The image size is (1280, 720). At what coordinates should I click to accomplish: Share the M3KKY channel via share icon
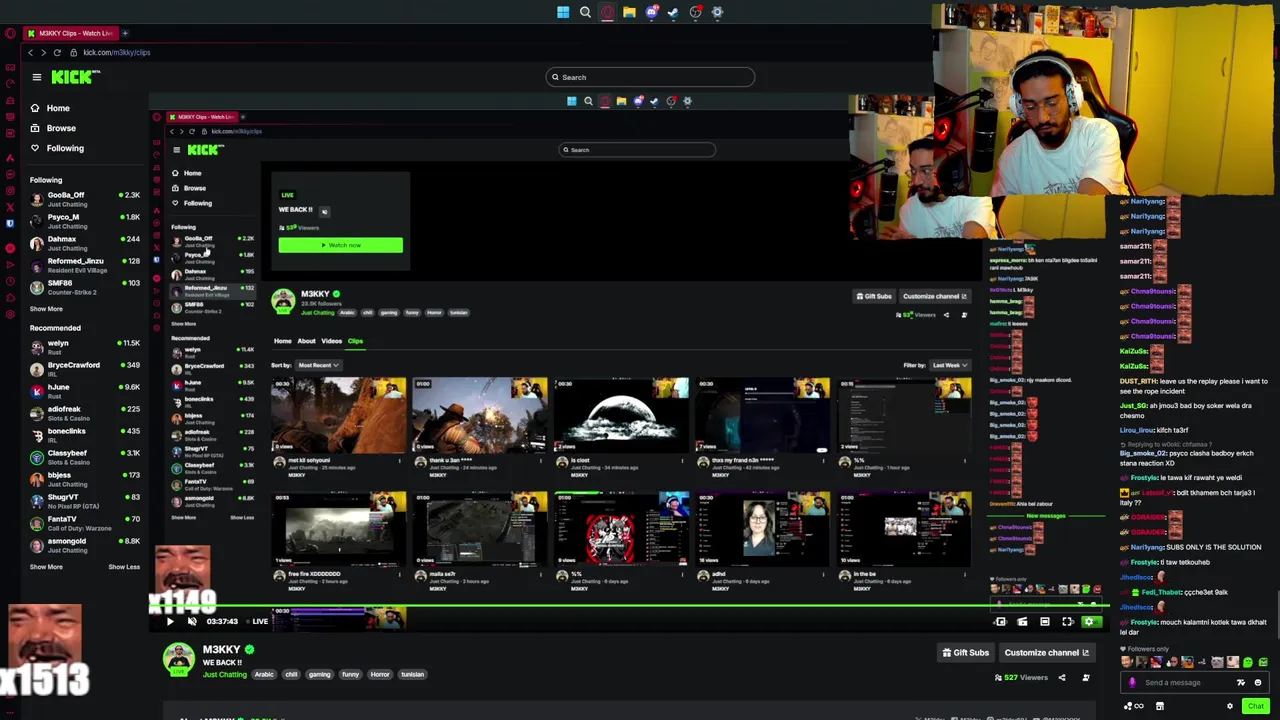coord(1062,678)
